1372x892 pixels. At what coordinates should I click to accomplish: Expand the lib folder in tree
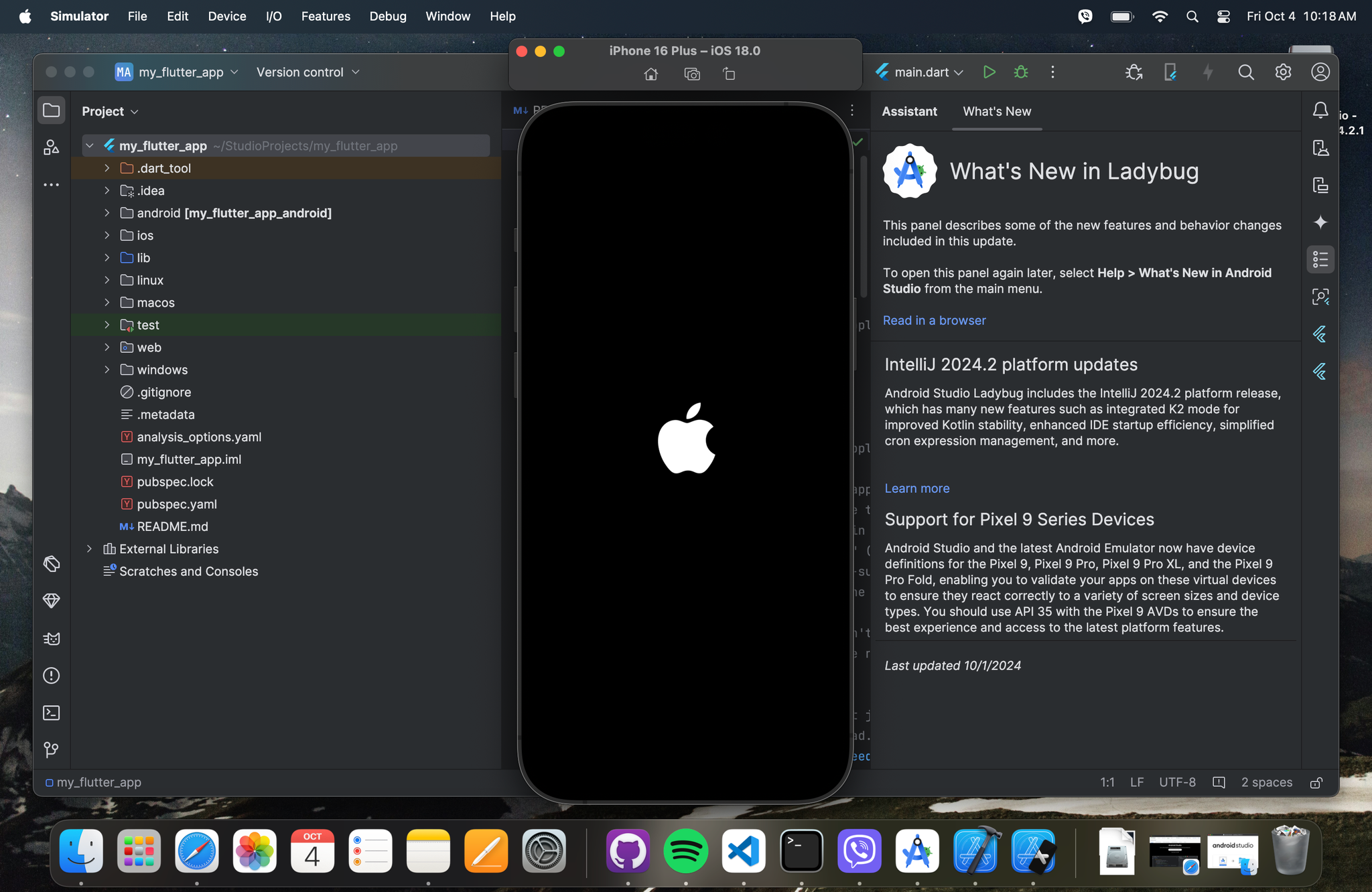[107, 258]
